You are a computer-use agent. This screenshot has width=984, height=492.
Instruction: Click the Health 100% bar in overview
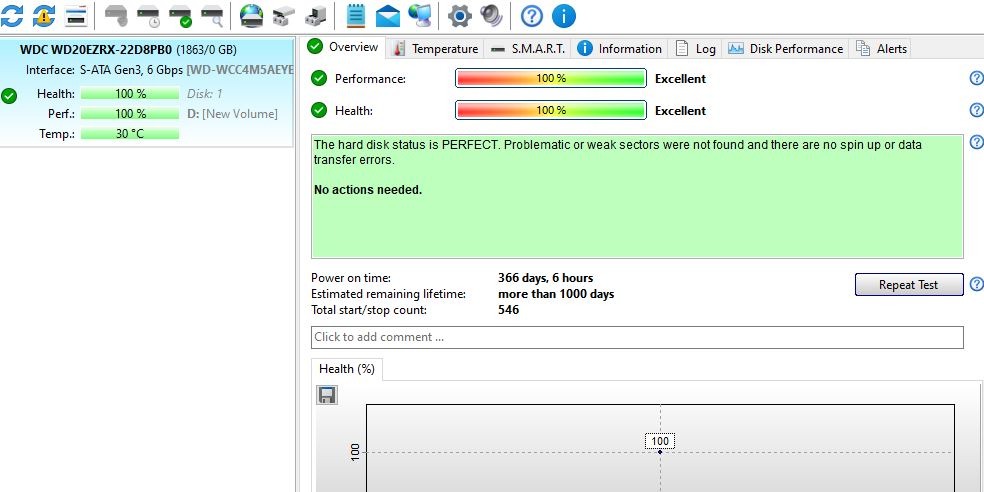click(x=550, y=110)
